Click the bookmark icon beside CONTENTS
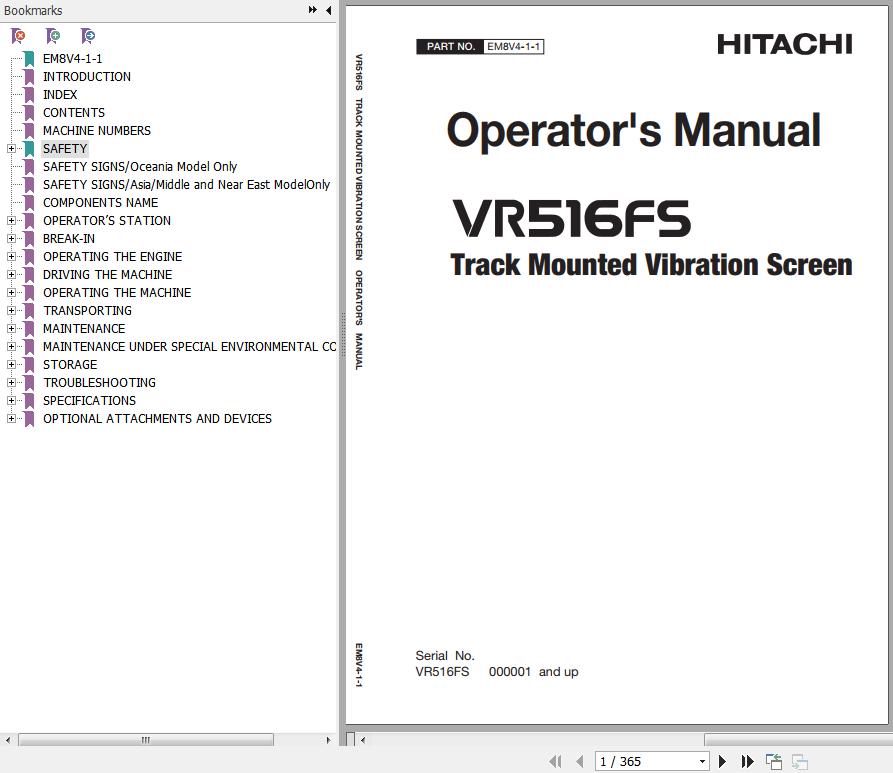 (x=29, y=113)
